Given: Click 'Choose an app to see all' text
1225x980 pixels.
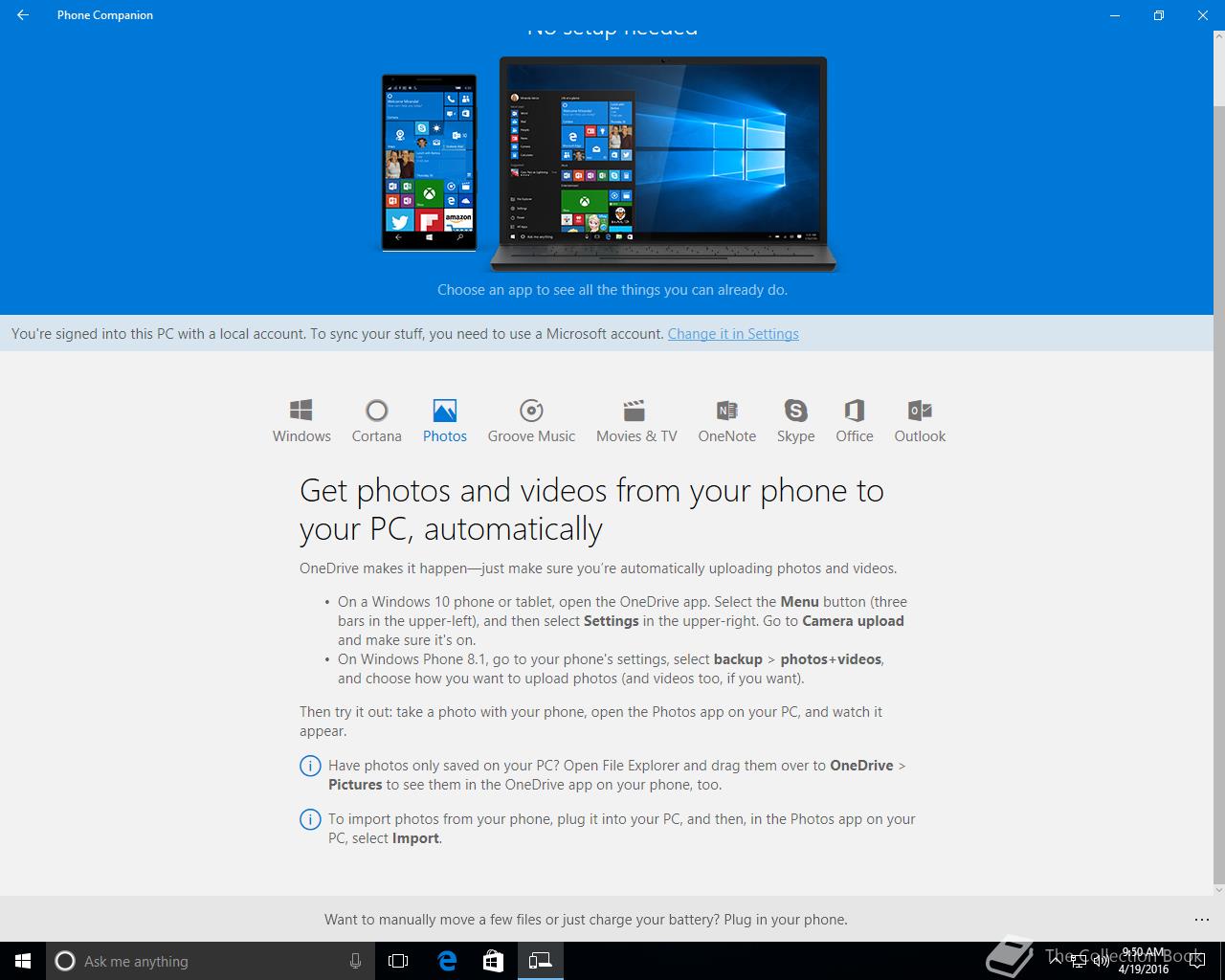Looking at the screenshot, I should [612, 289].
